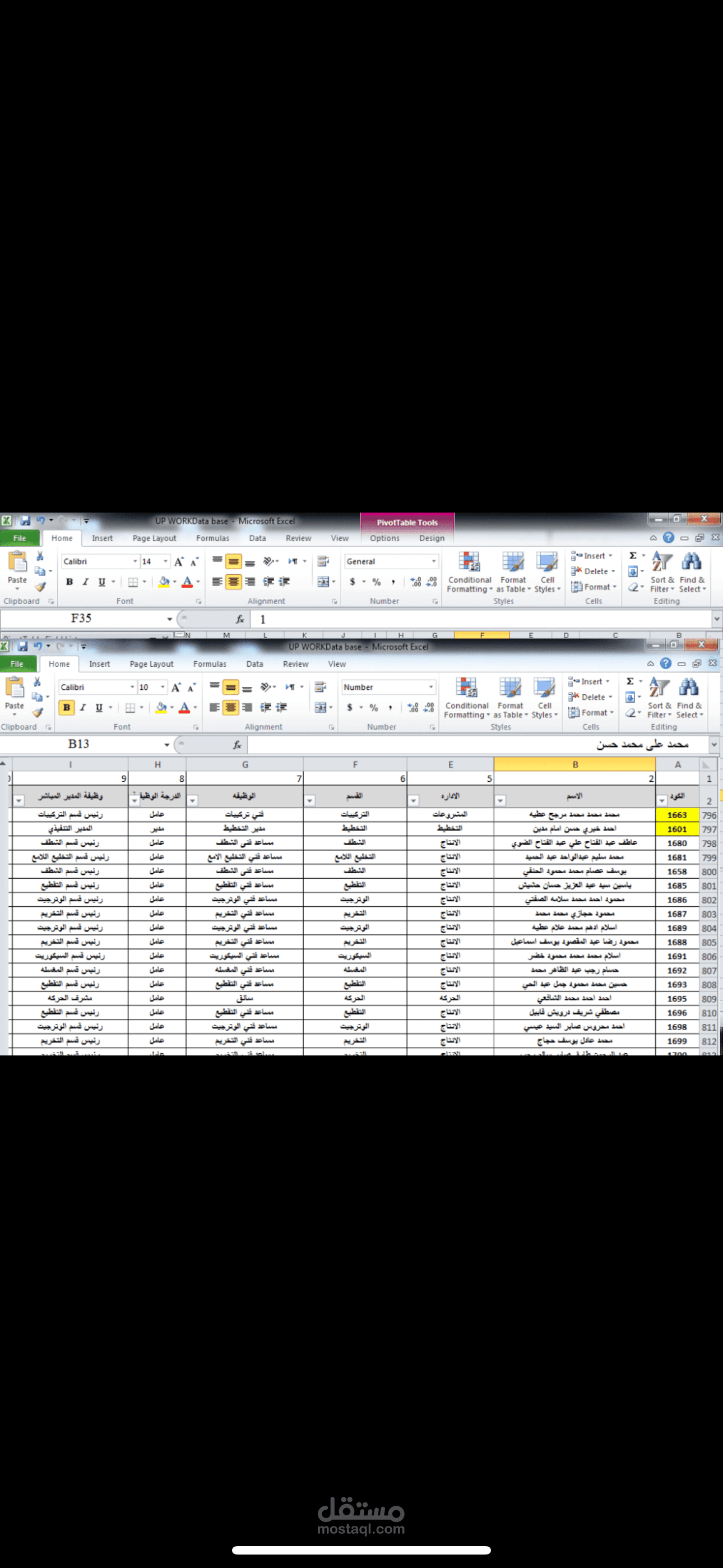
Task: Click Font Color A in lower window
Action: (184, 707)
